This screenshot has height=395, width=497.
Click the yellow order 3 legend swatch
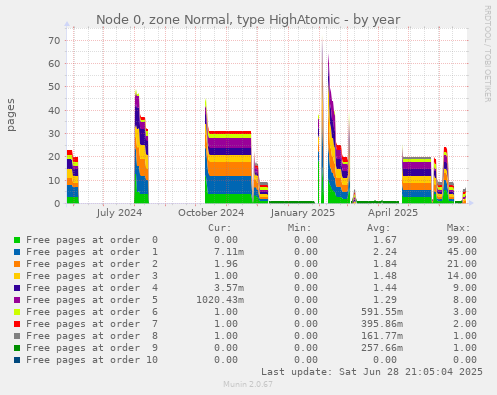(x=17, y=276)
